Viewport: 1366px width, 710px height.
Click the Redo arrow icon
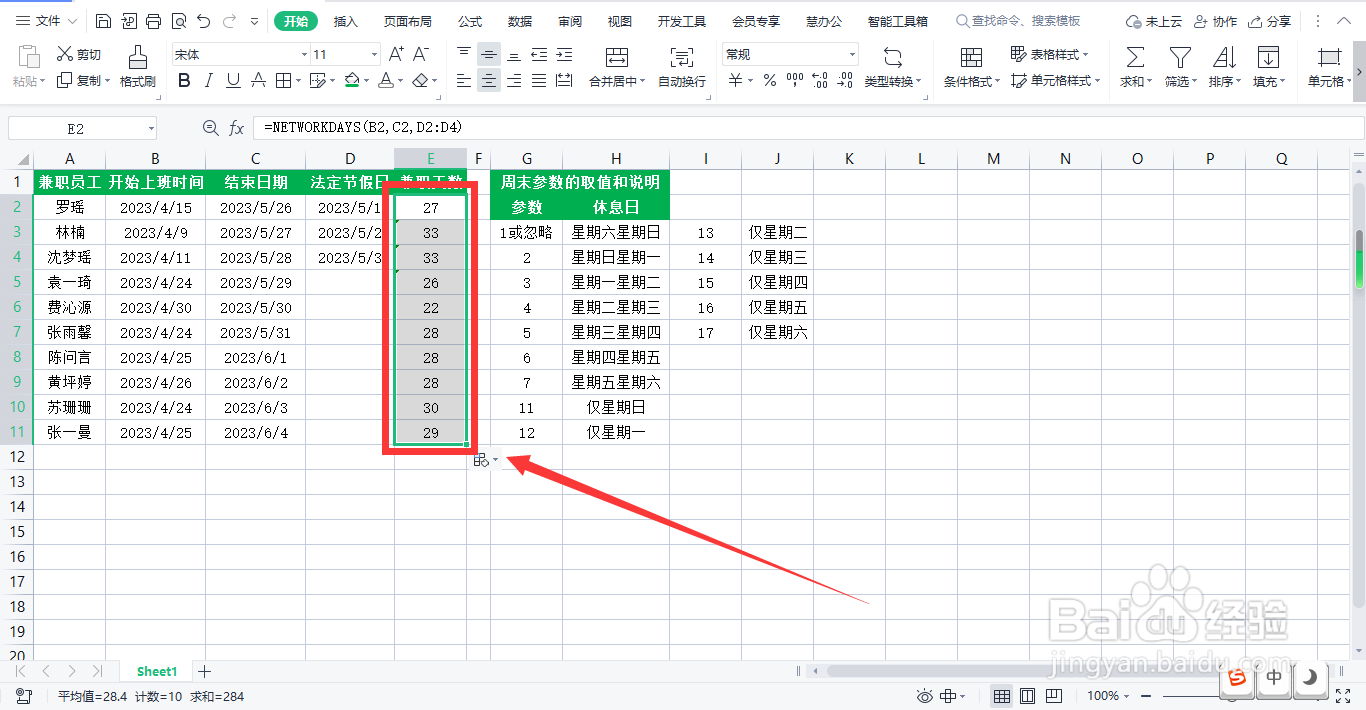229,21
